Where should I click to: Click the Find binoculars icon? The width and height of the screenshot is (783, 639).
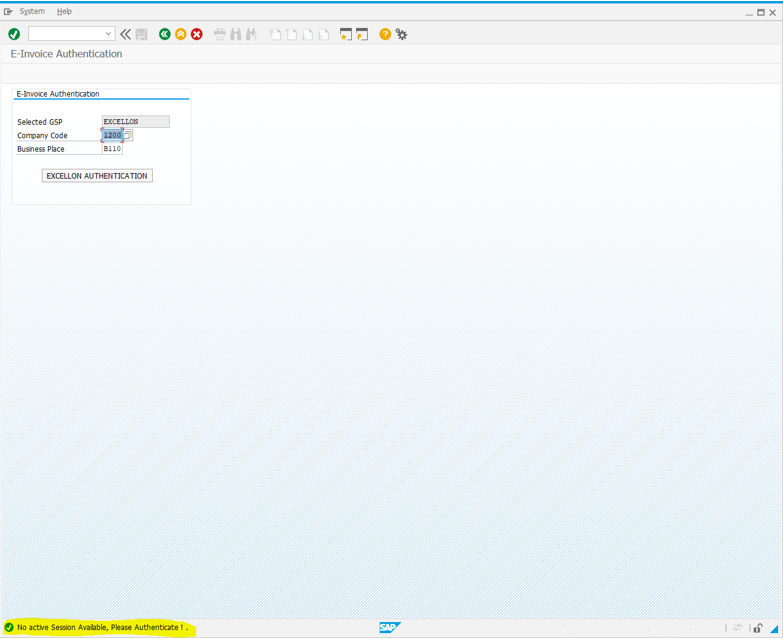[236, 34]
